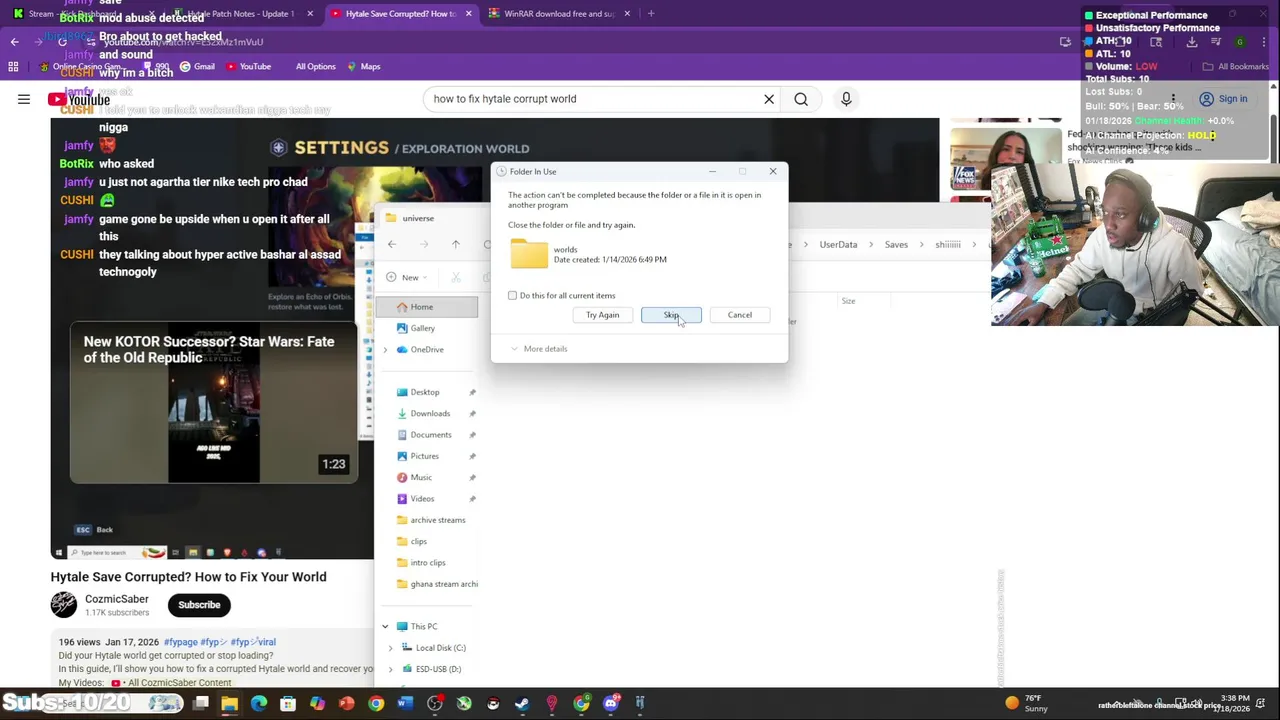Viewport: 1280px width, 720px height.
Task: Click the Skip button in dialog
Action: tap(671, 315)
